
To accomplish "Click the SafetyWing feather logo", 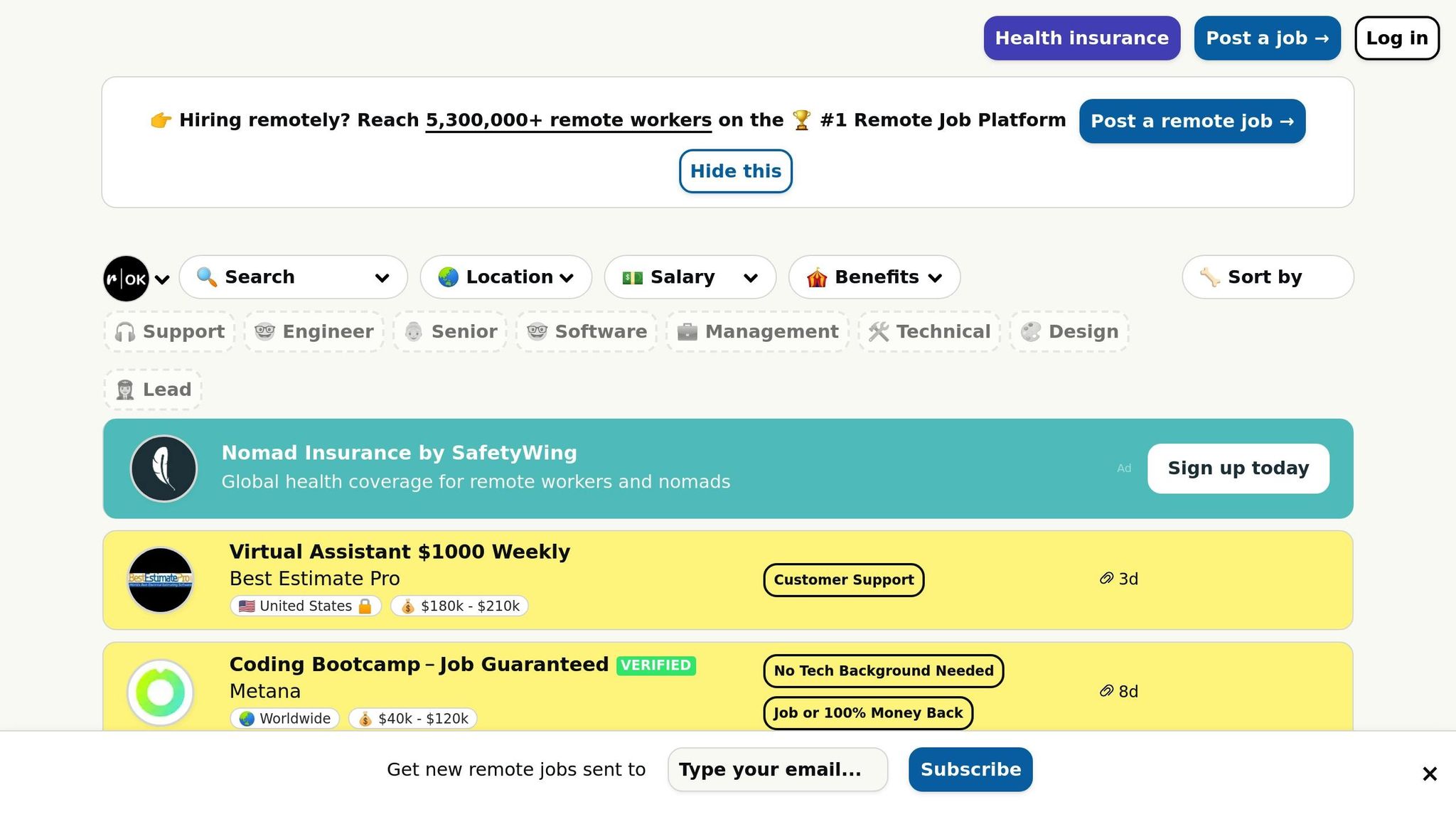I will (x=164, y=469).
